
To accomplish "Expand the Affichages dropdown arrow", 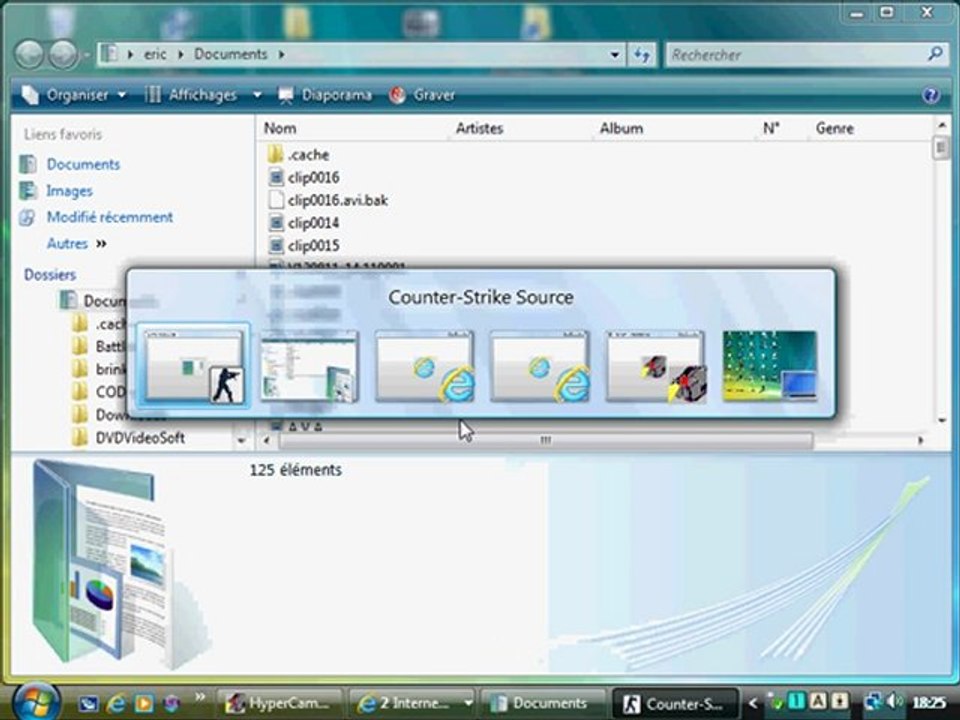I will click(x=257, y=95).
